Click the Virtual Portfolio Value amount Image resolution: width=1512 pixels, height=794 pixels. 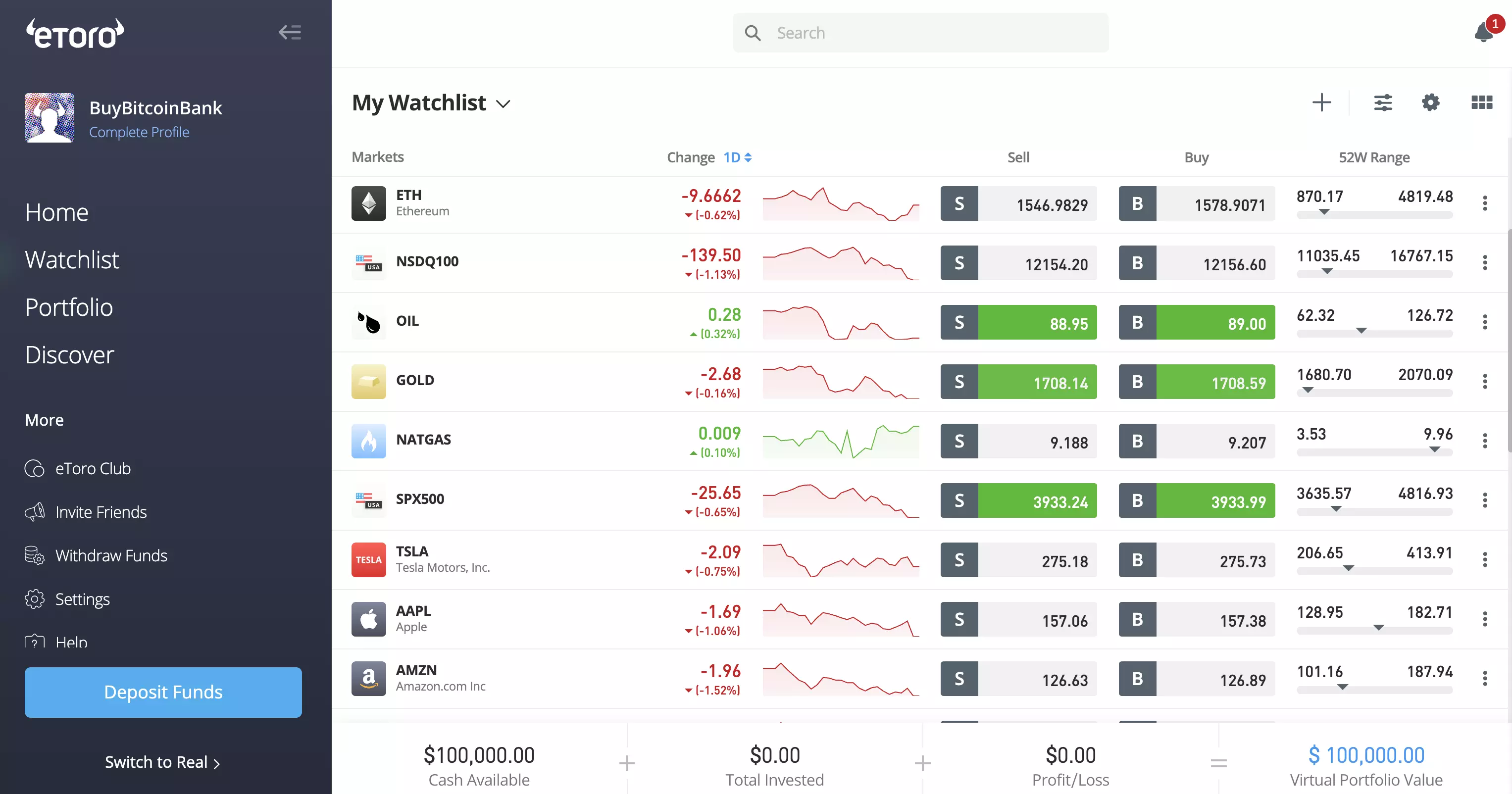[x=1366, y=755]
